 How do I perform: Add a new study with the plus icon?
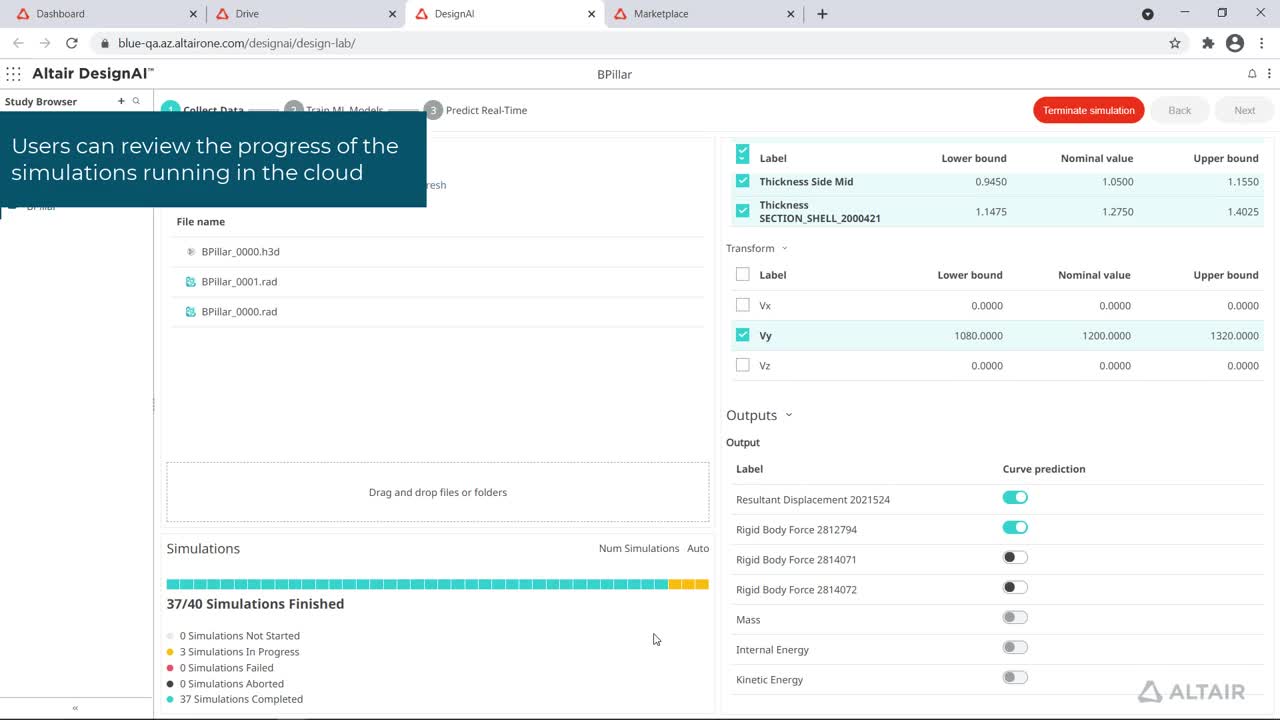click(121, 101)
